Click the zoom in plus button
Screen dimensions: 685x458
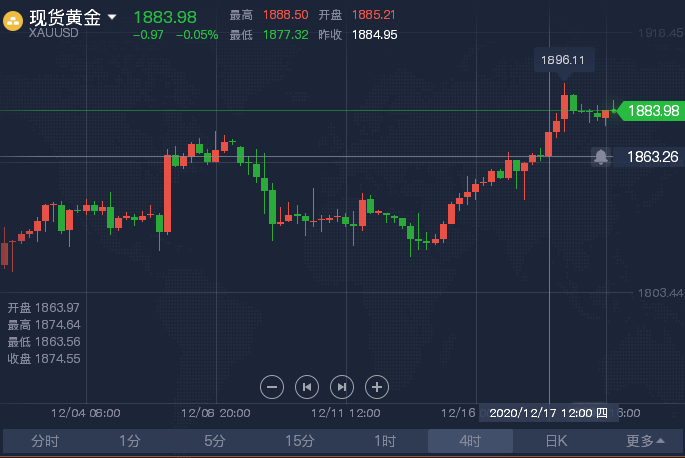[x=377, y=387]
